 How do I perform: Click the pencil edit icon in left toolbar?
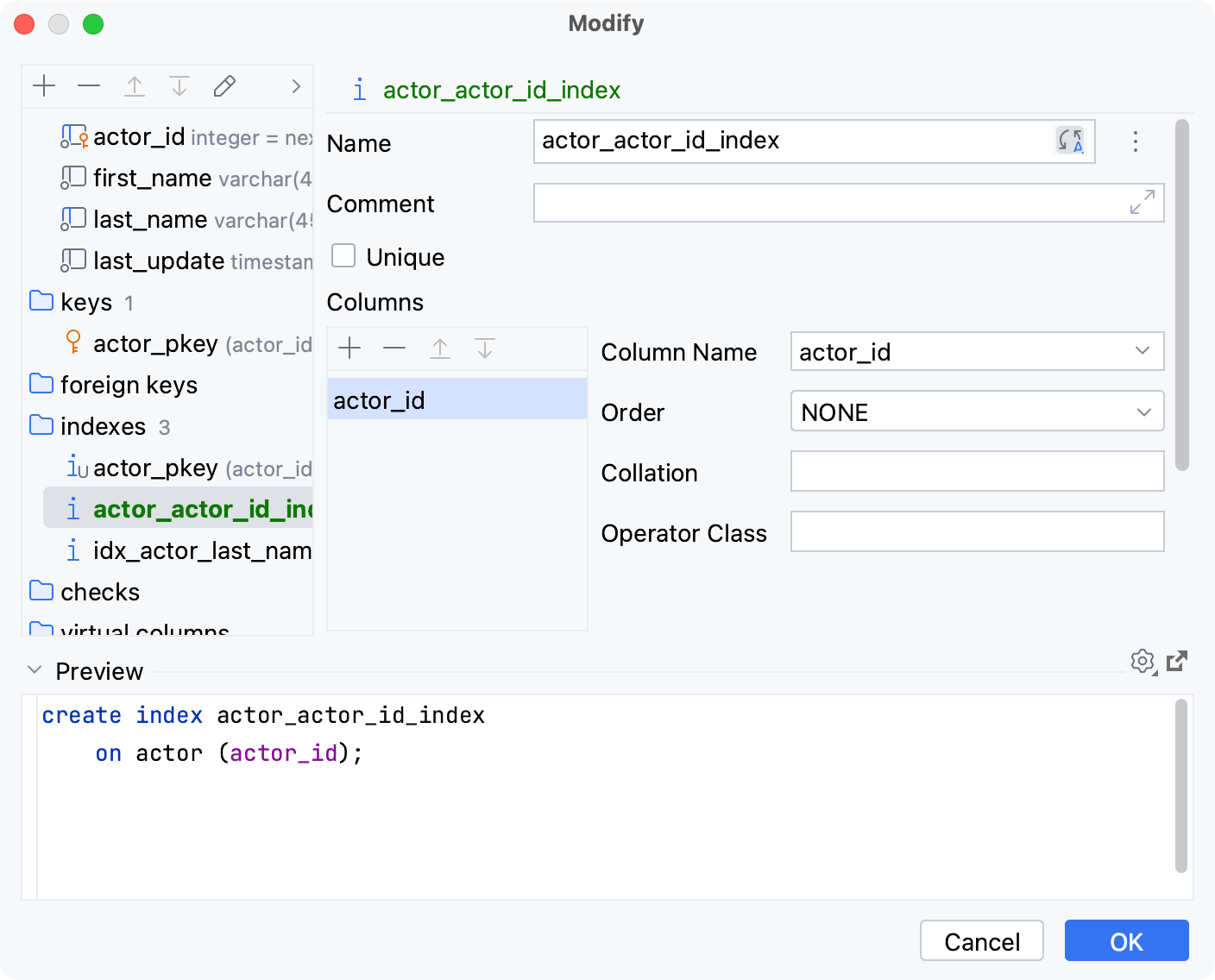click(x=224, y=85)
